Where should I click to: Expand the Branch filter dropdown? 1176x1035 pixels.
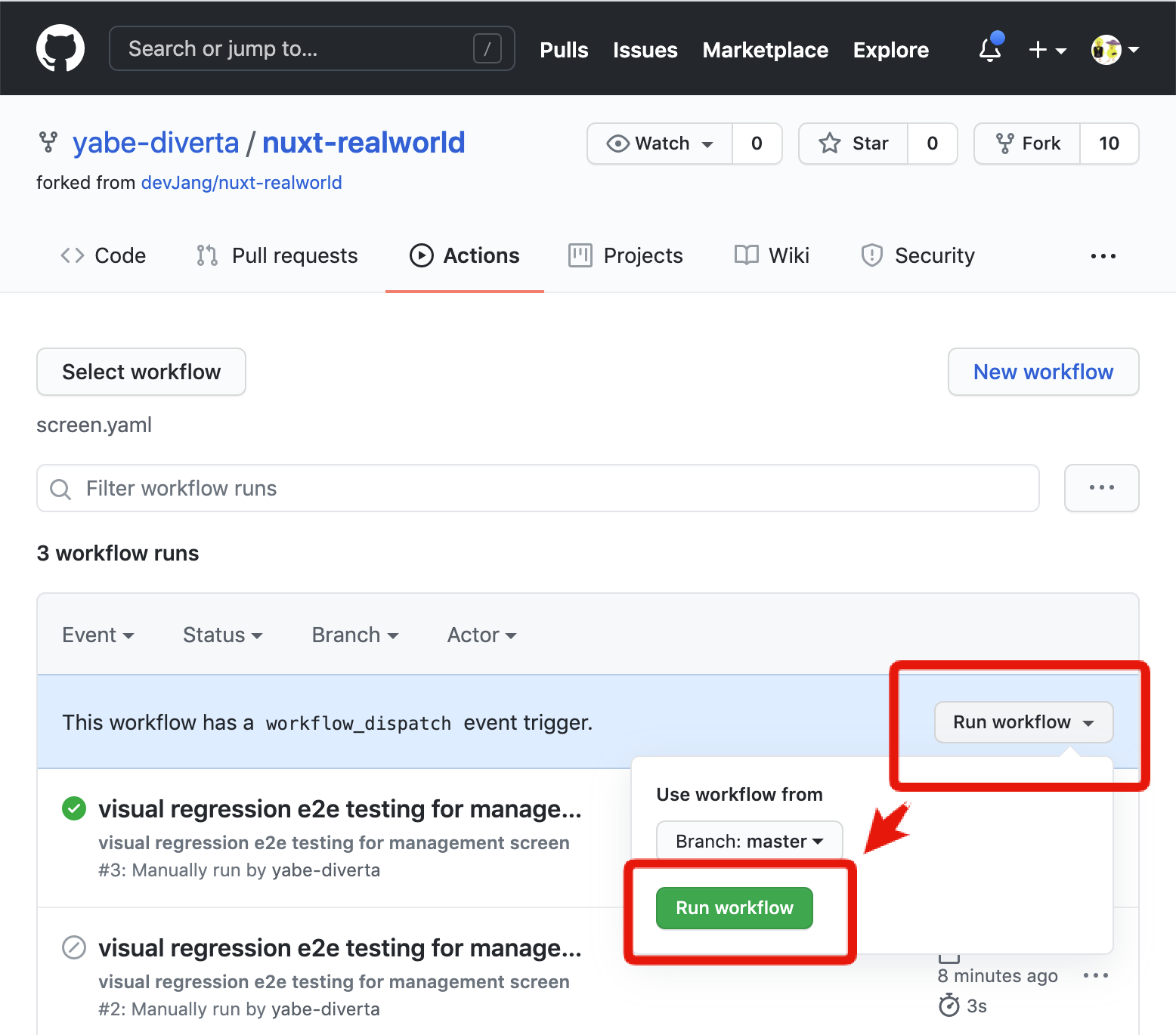(355, 635)
